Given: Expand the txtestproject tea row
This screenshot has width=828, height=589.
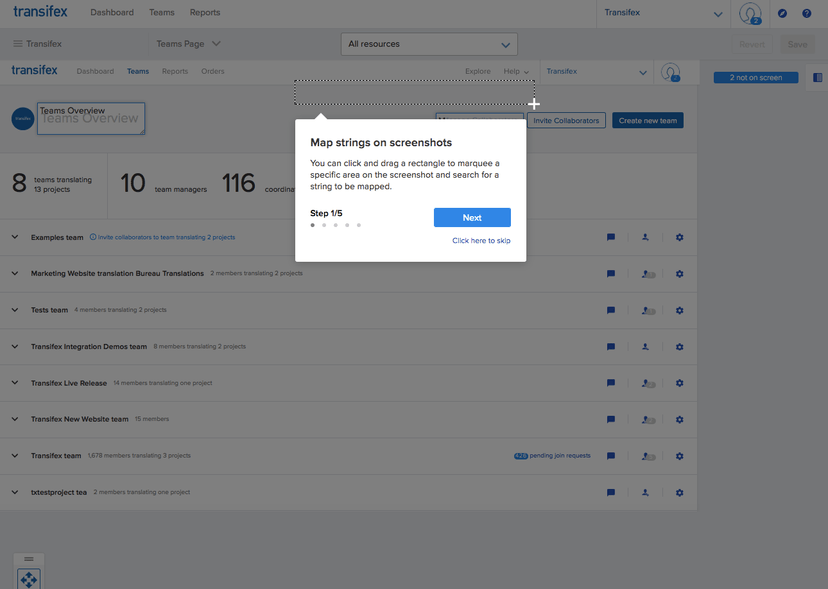Looking at the screenshot, I should click(15, 492).
